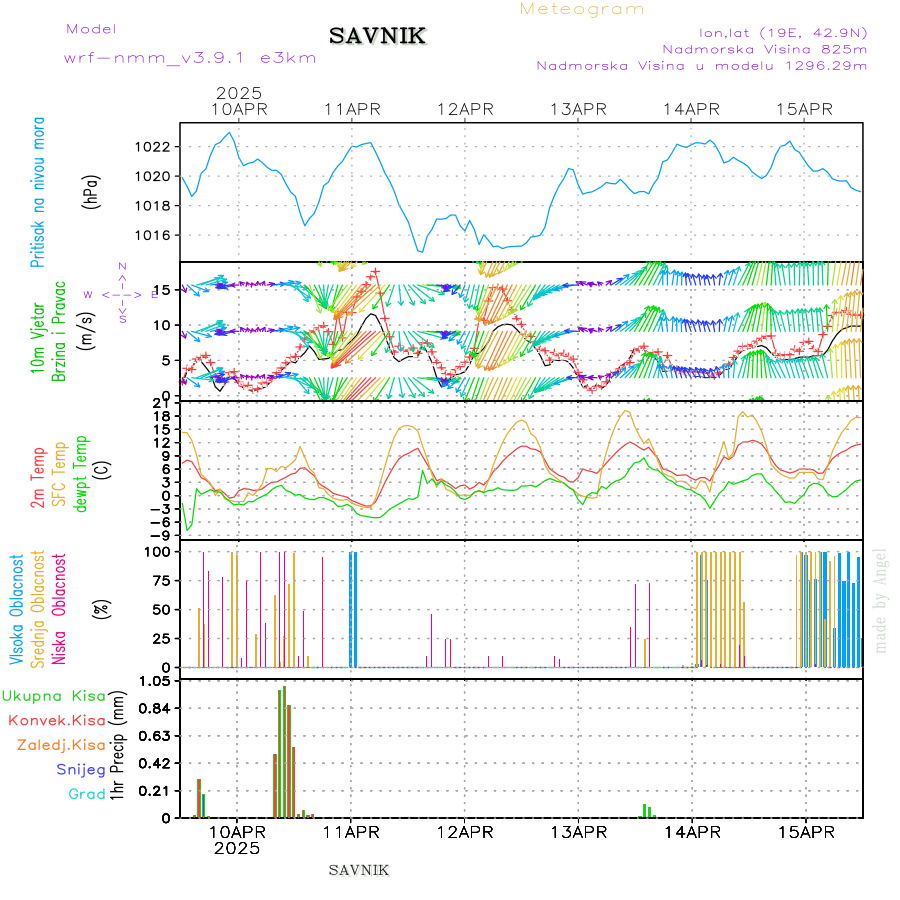Image resolution: width=900 pixels, height=900 pixels.
Task: Click the Visoka Oblacnost legend label
Action: [x=17, y=607]
